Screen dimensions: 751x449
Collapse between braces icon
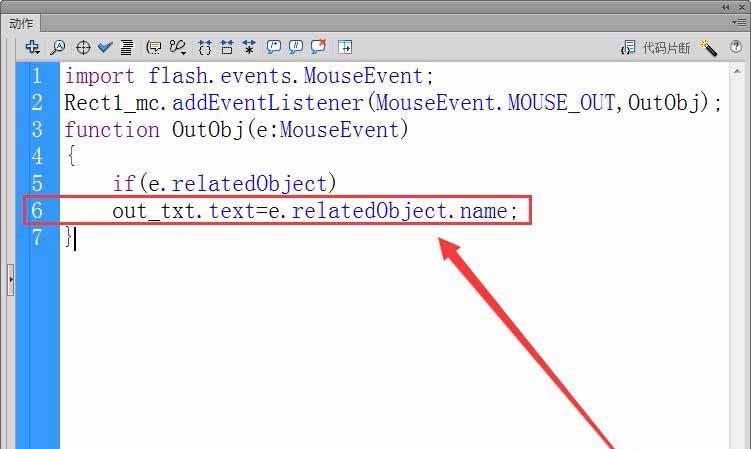point(205,47)
